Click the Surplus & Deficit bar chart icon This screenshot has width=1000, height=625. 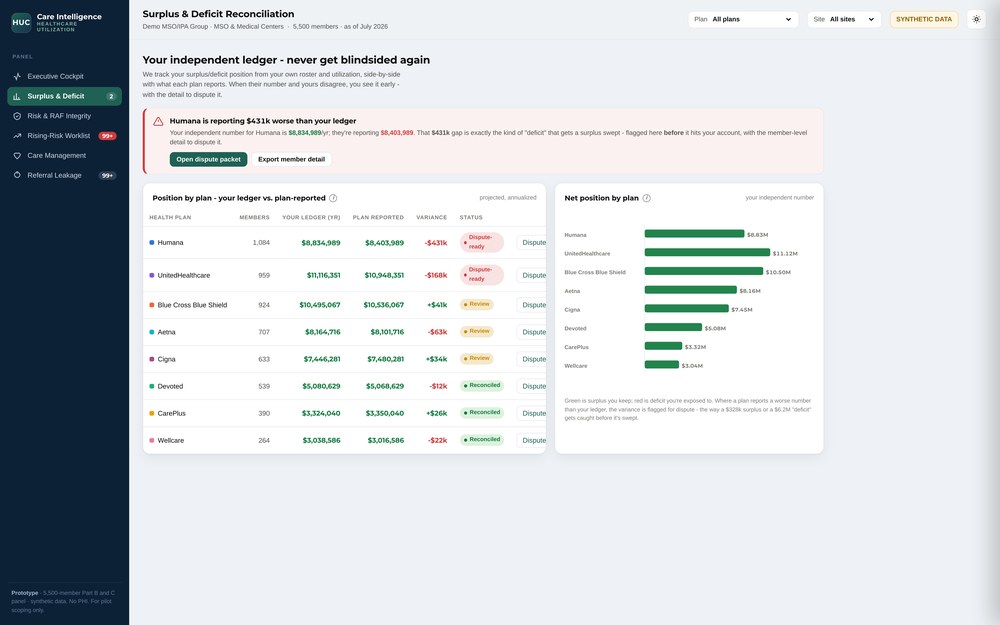coord(17,96)
